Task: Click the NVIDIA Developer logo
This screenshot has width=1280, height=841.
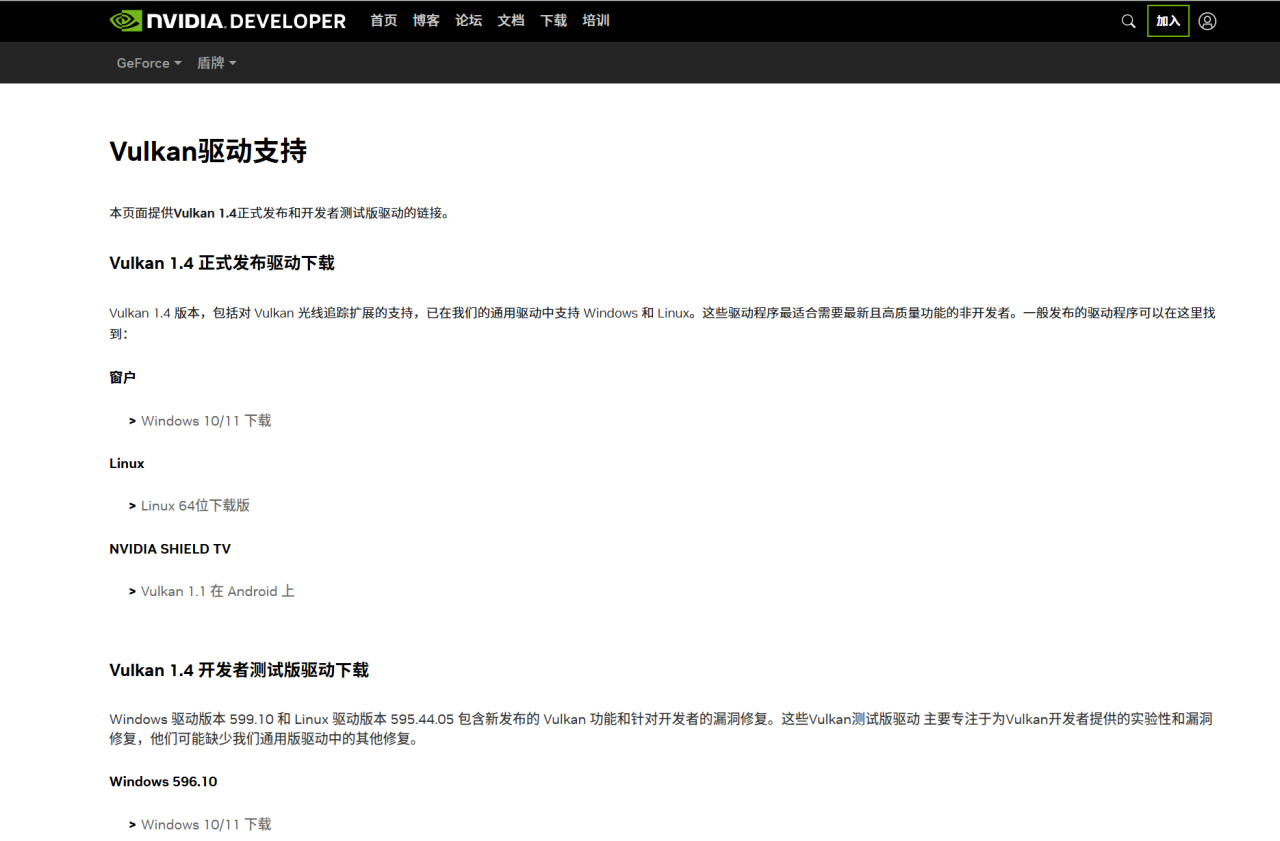Action: coord(228,21)
